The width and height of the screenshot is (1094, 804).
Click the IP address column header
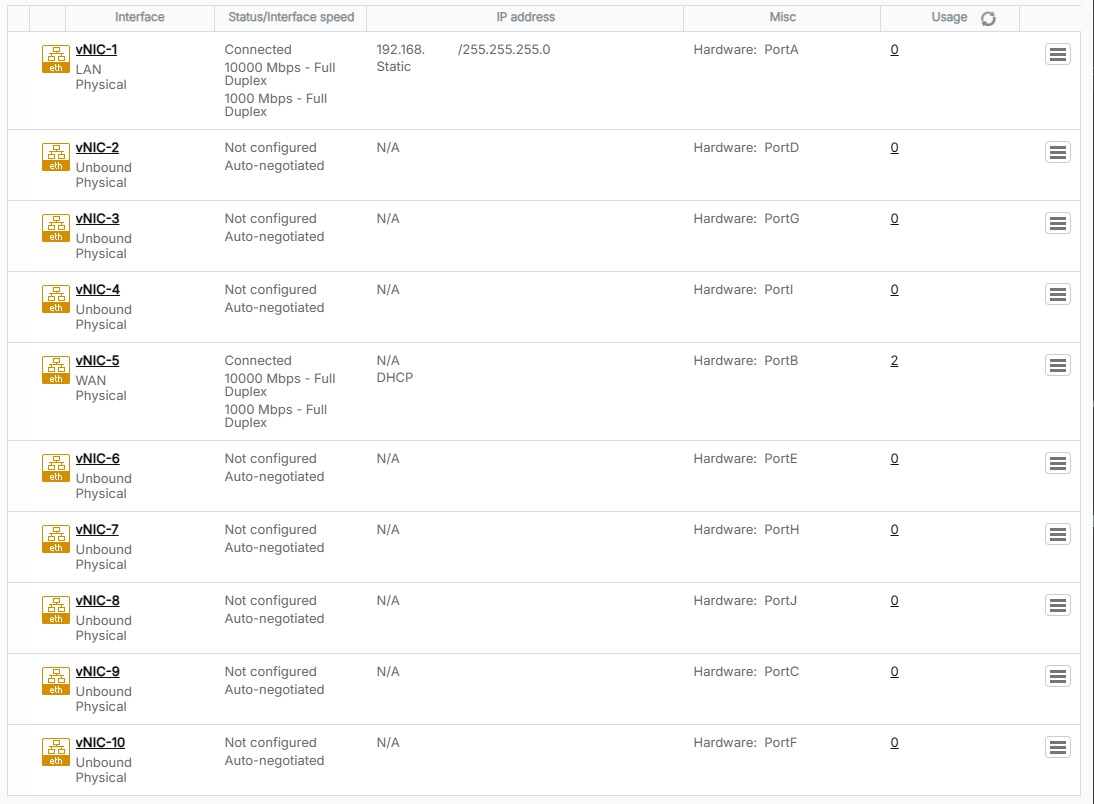525,17
